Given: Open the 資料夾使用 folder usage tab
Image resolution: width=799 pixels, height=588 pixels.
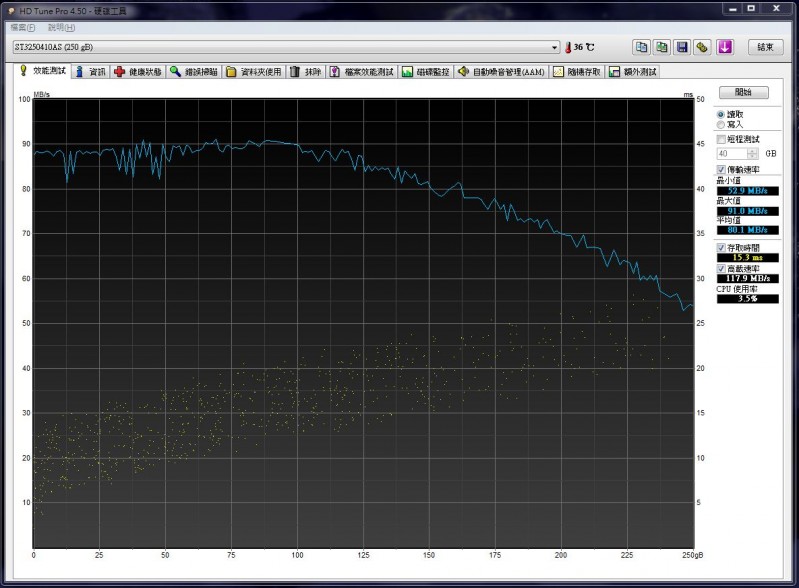Looking at the screenshot, I should (254, 72).
